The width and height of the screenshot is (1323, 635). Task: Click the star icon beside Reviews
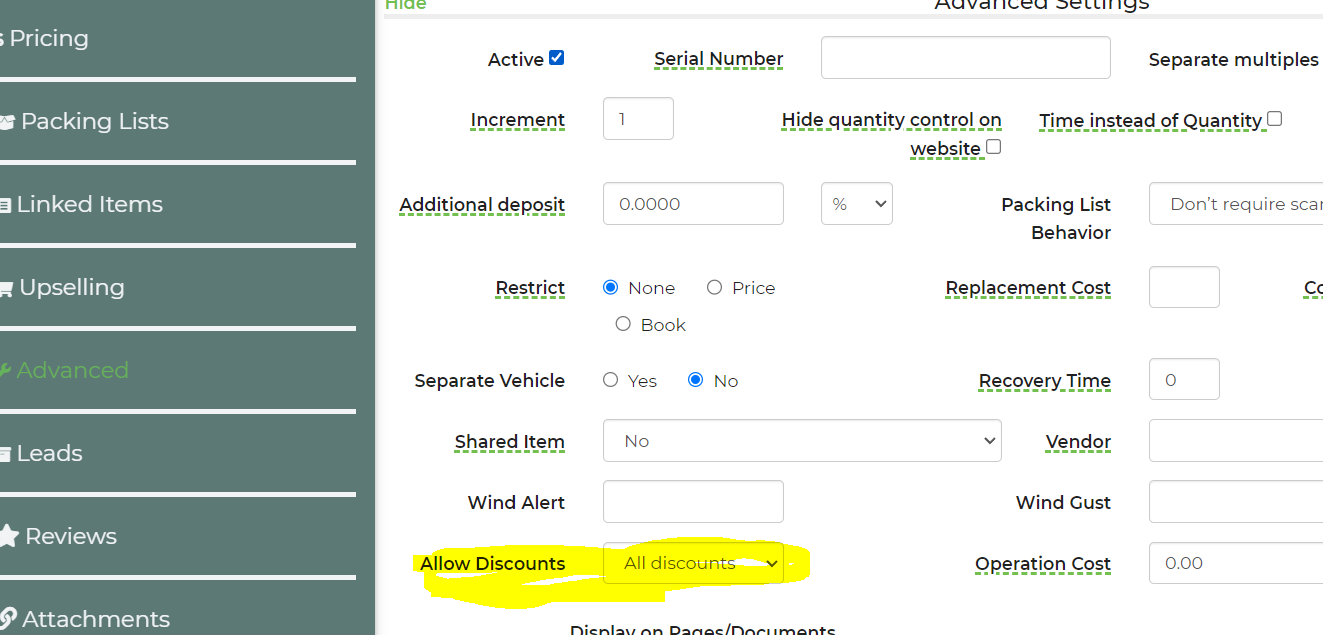click(8, 537)
